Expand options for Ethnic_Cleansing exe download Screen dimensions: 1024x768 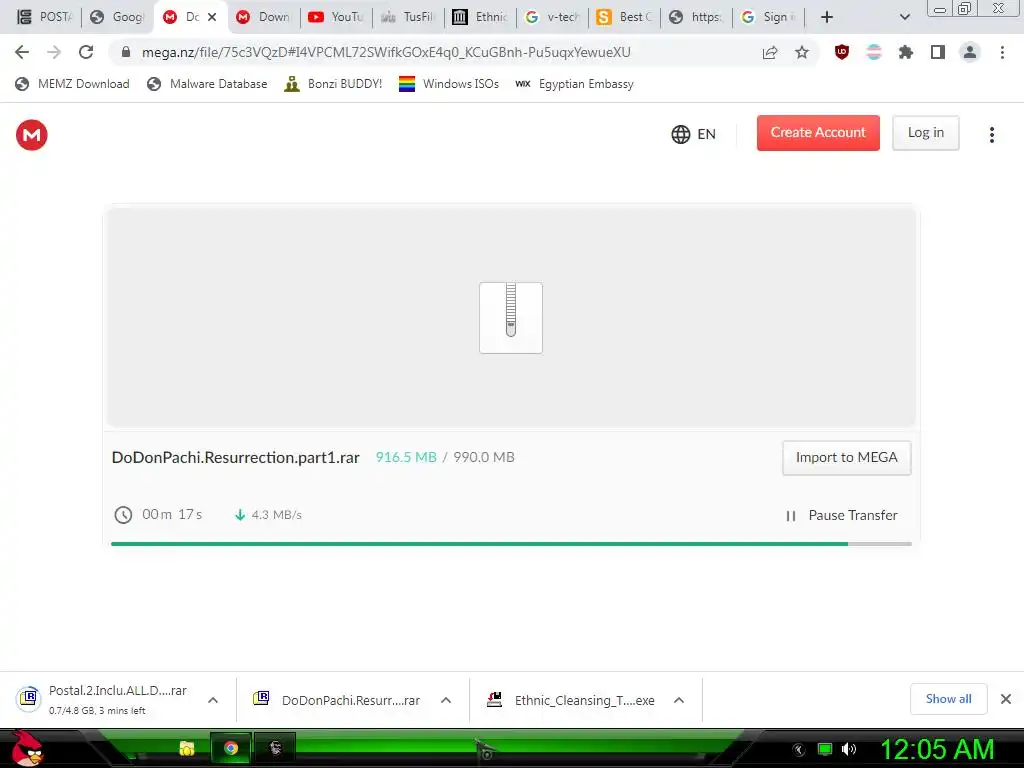[x=679, y=700]
